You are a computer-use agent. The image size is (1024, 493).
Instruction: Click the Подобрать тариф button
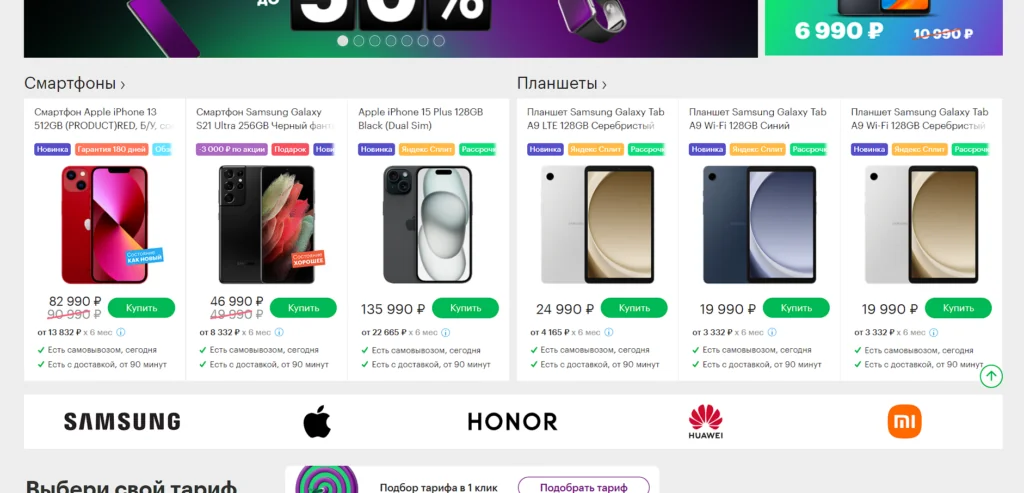584,487
